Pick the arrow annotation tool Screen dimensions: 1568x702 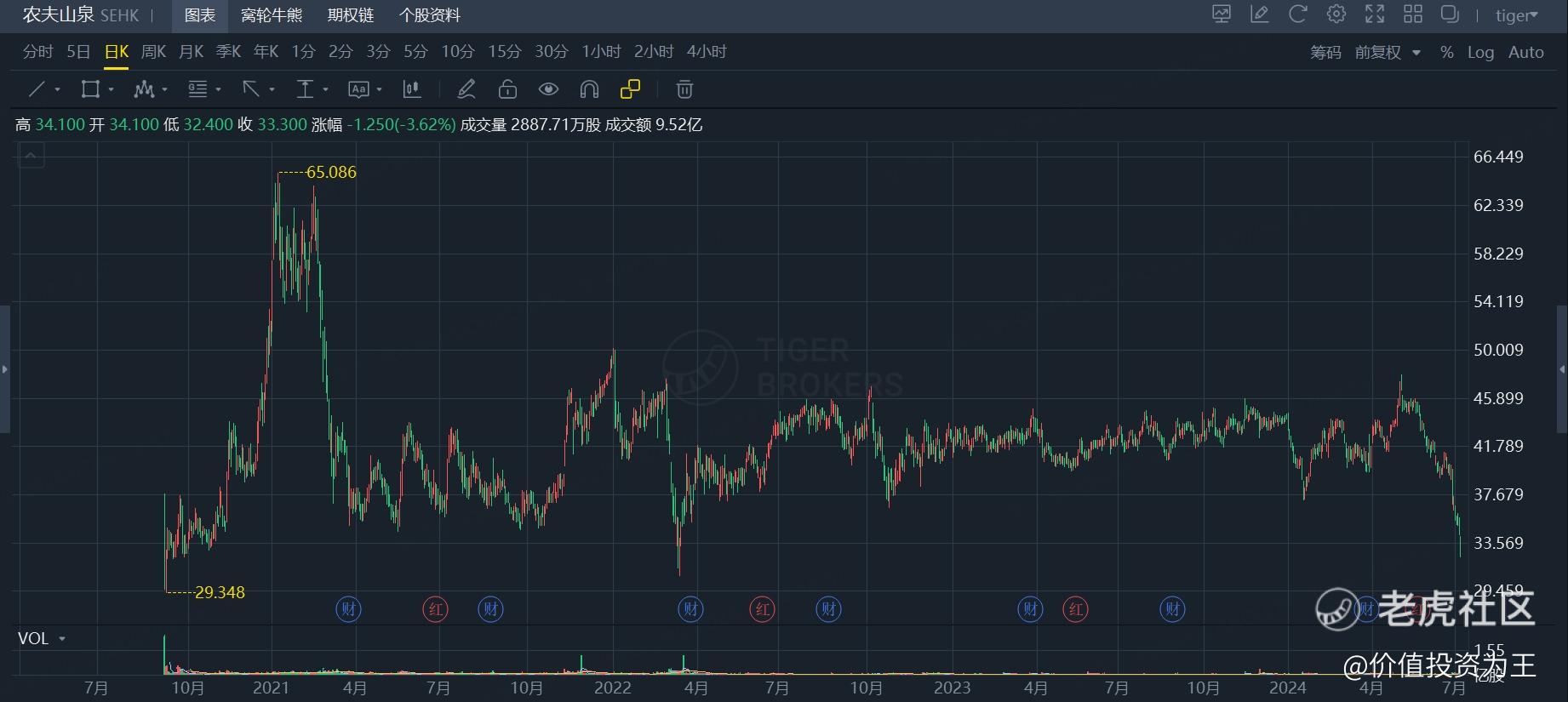point(251,89)
